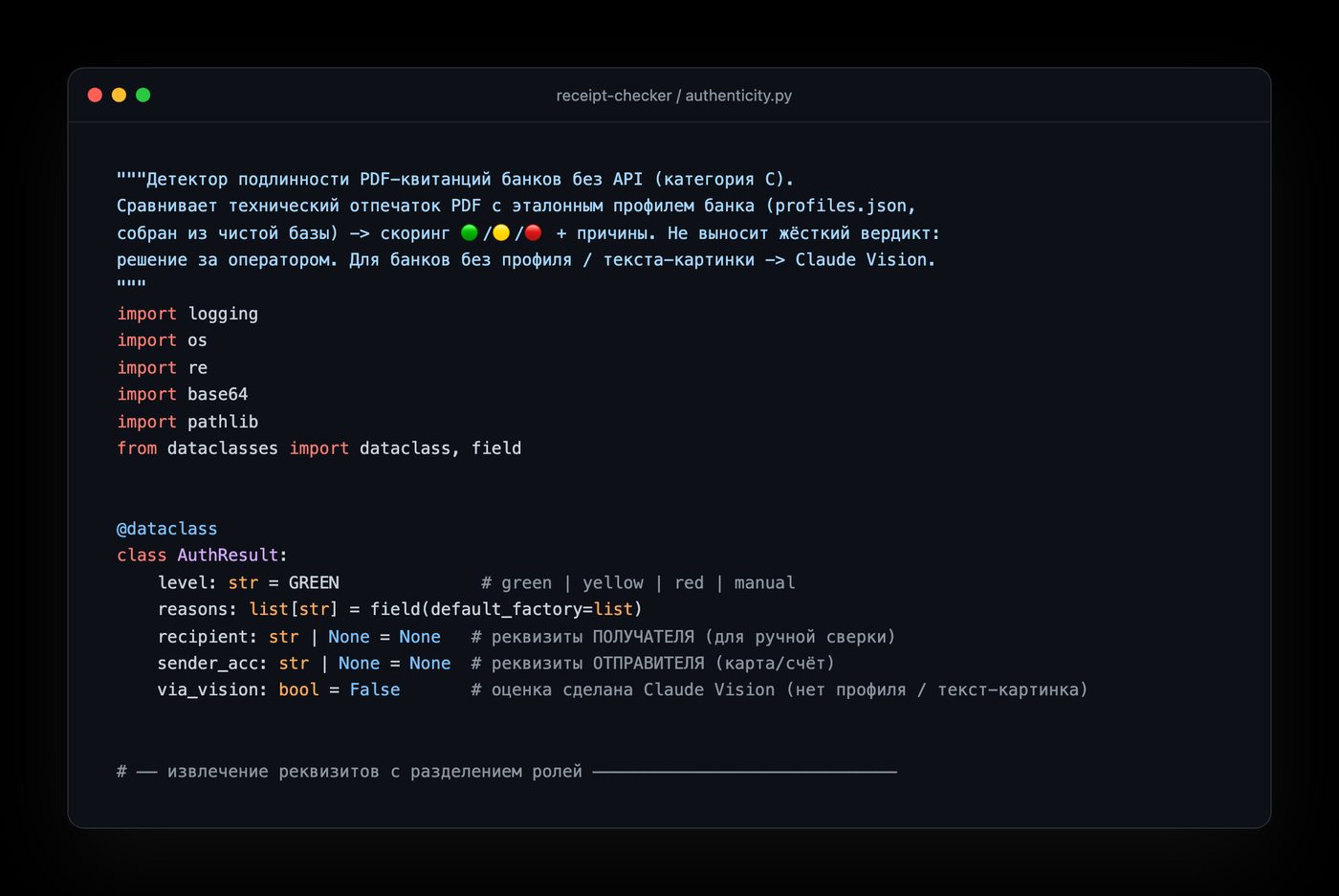Screen dimensions: 1339x896
Task: Click the "from dataclasses import dataclass, field" line
Action: [319, 448]
